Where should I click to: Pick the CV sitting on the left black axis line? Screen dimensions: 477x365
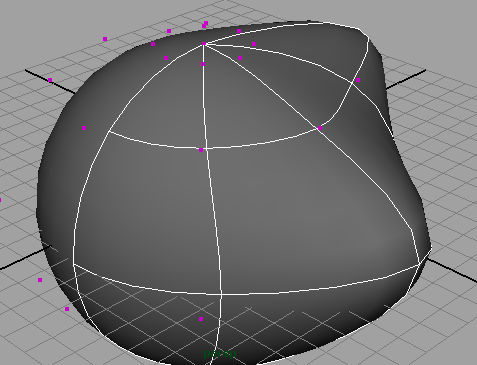tap(50, 80)
